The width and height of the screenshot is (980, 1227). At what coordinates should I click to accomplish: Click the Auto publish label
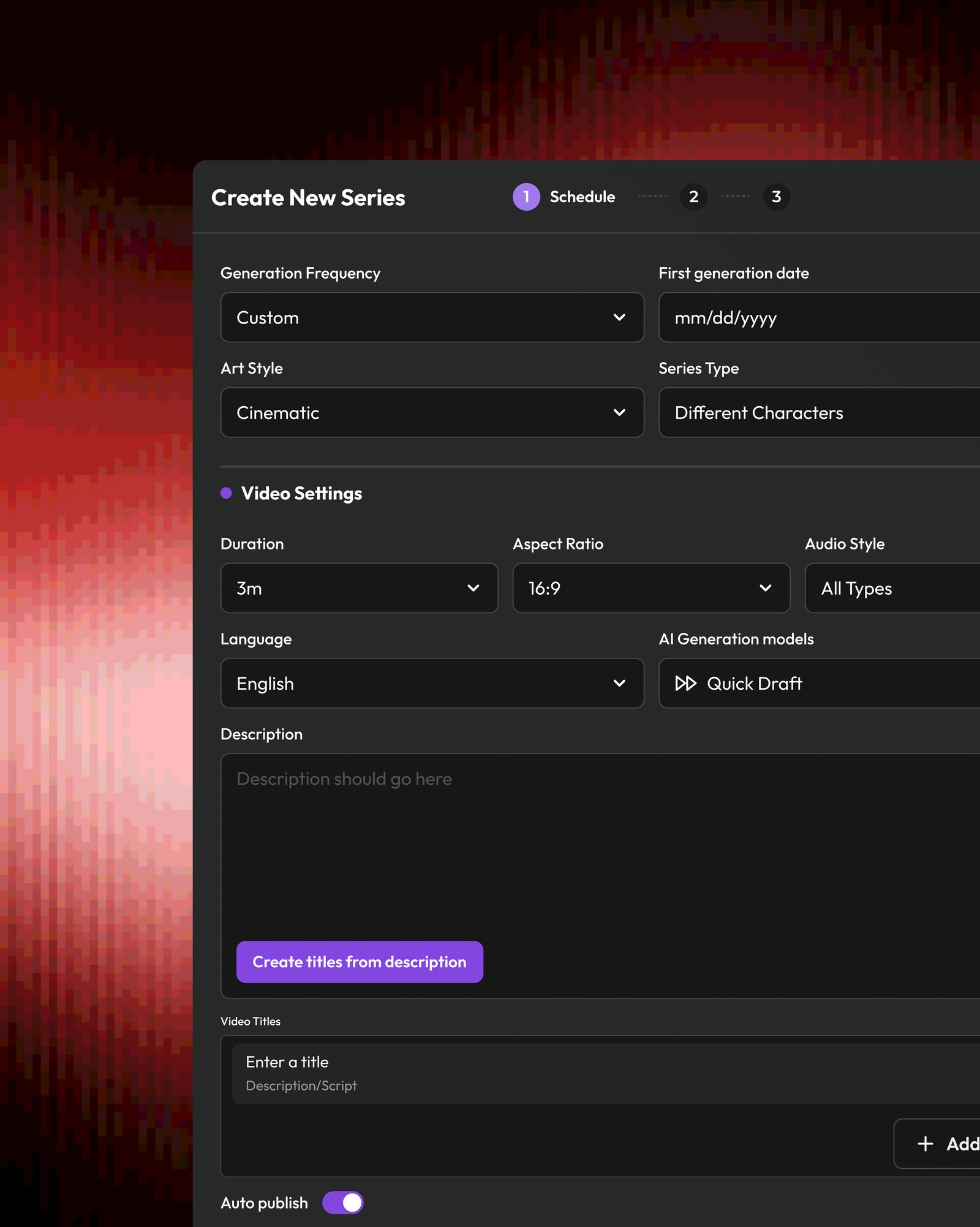tap(264, 1203)
